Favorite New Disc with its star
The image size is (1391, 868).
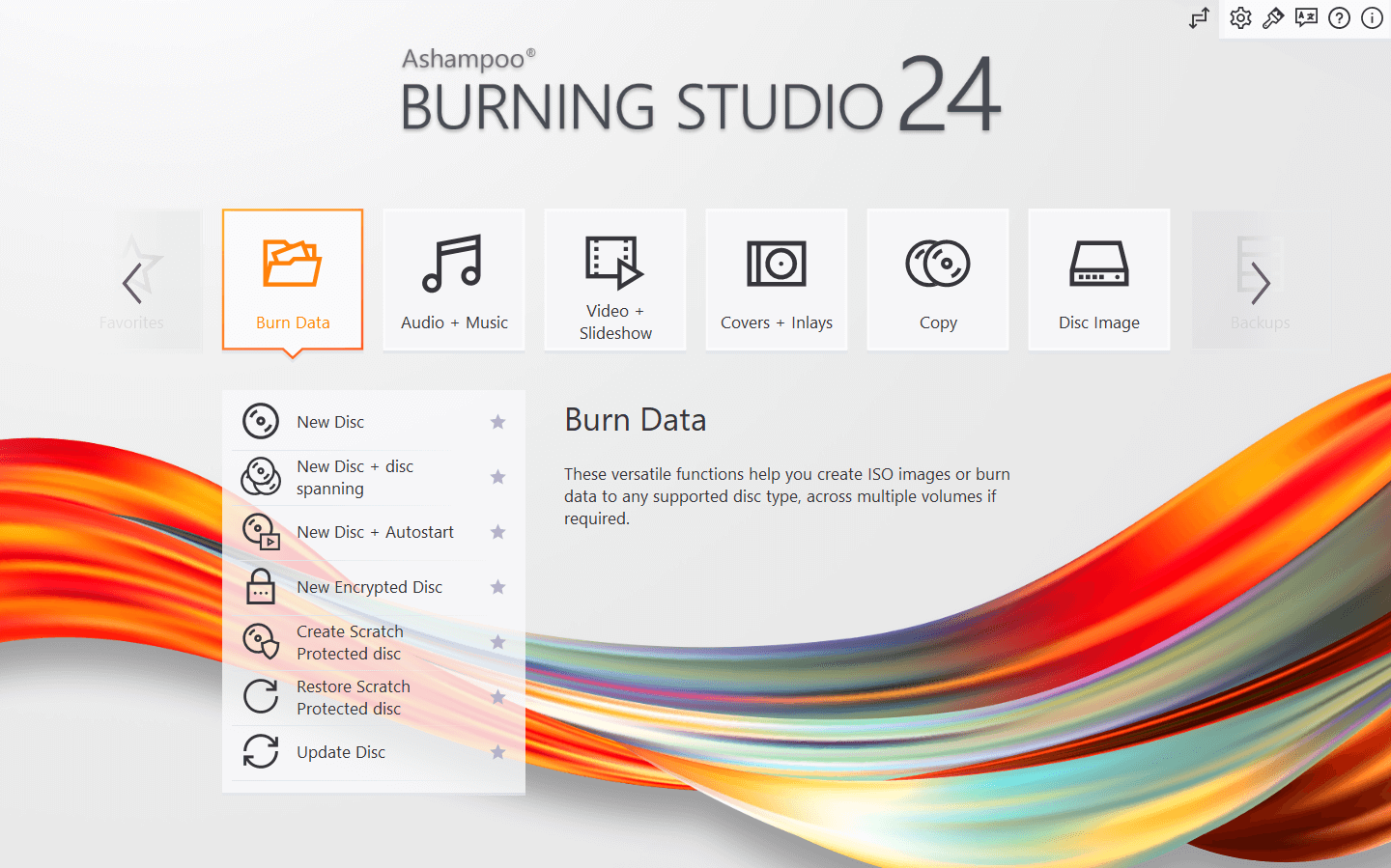tap(497, 422)
